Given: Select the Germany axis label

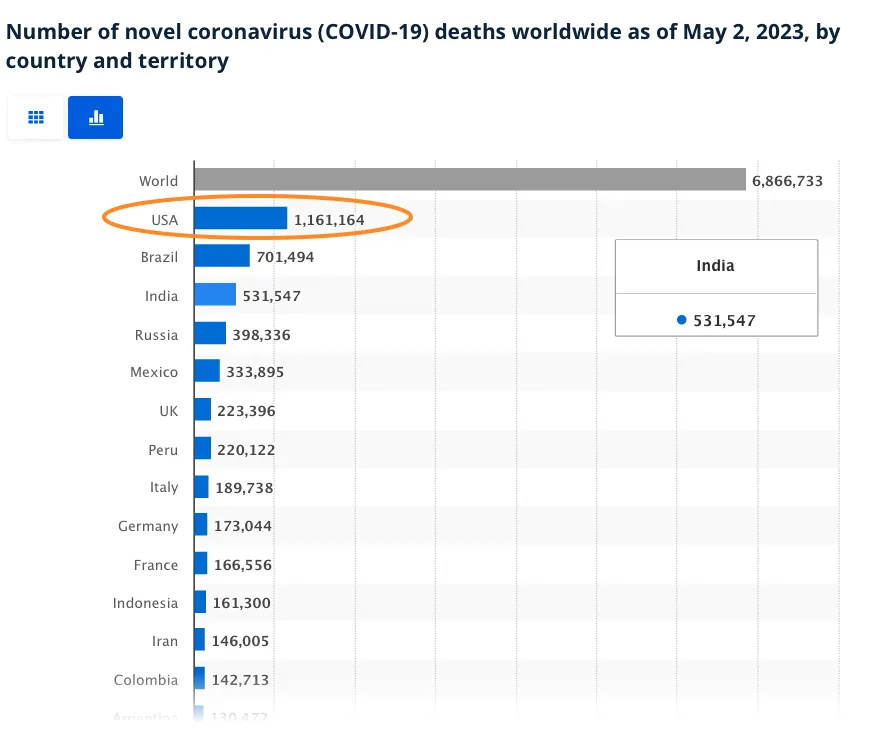Looking at the screenshot, I should 148,526.
